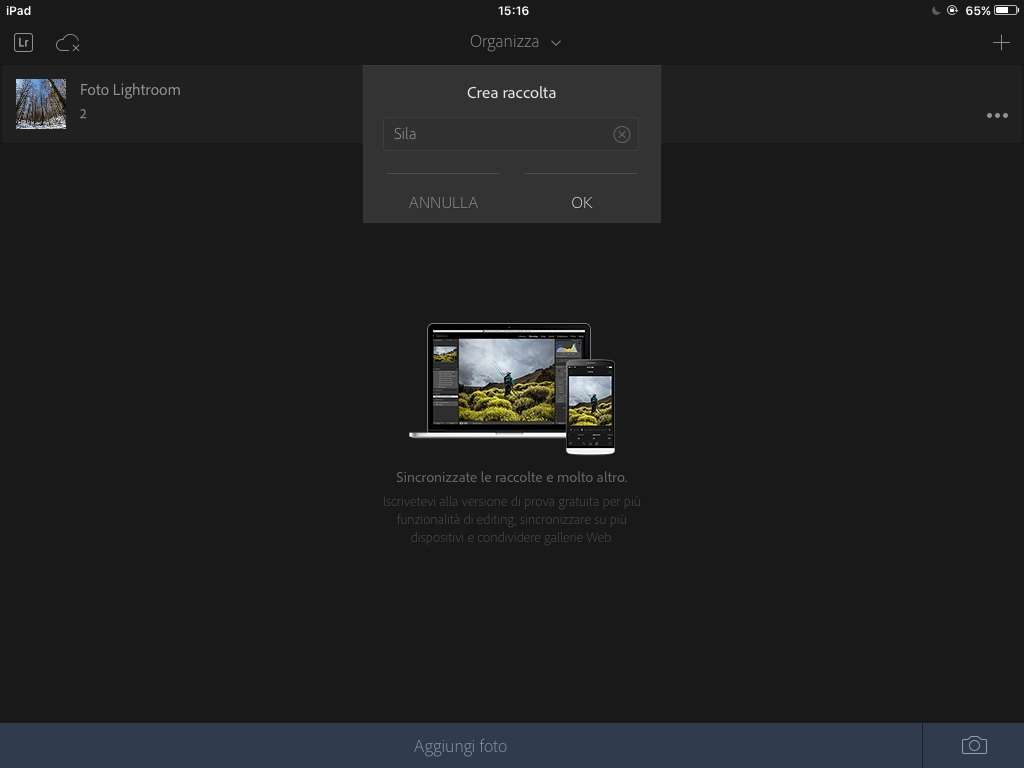Tap the rotation lock status icon
The image size is (1024, 768).
coord(952,10)
